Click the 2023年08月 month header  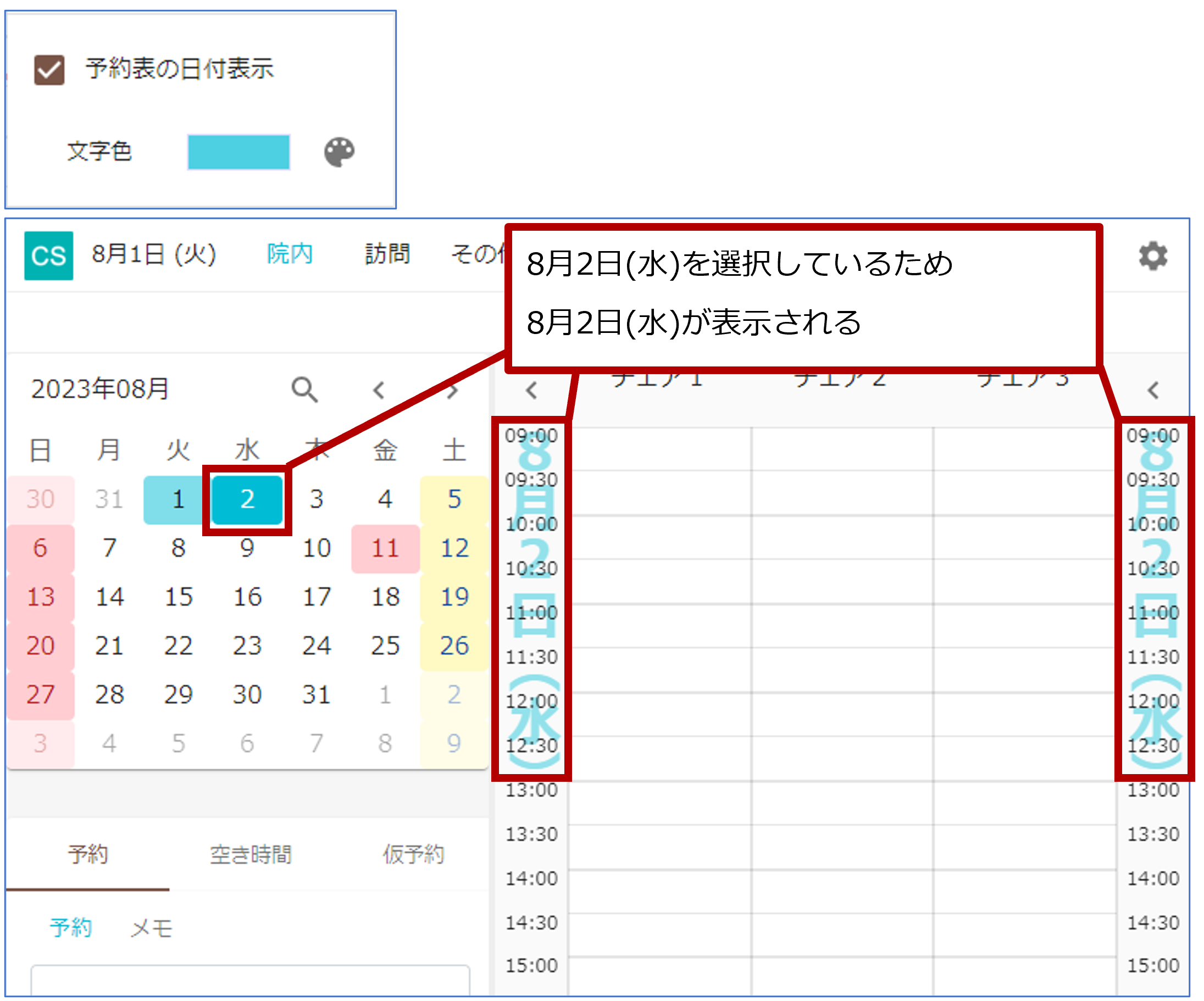pyautogui.click(x=100, y=390)
